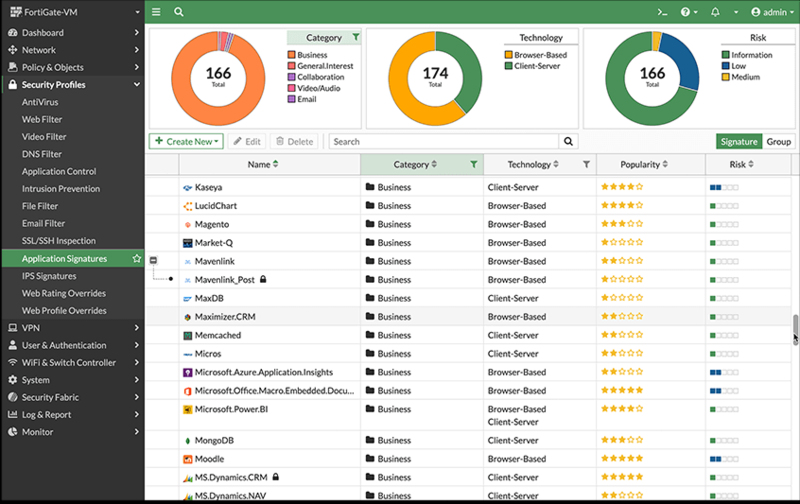
Task: Favorite Application Signatures with the star icon
Action: (136, 259)
